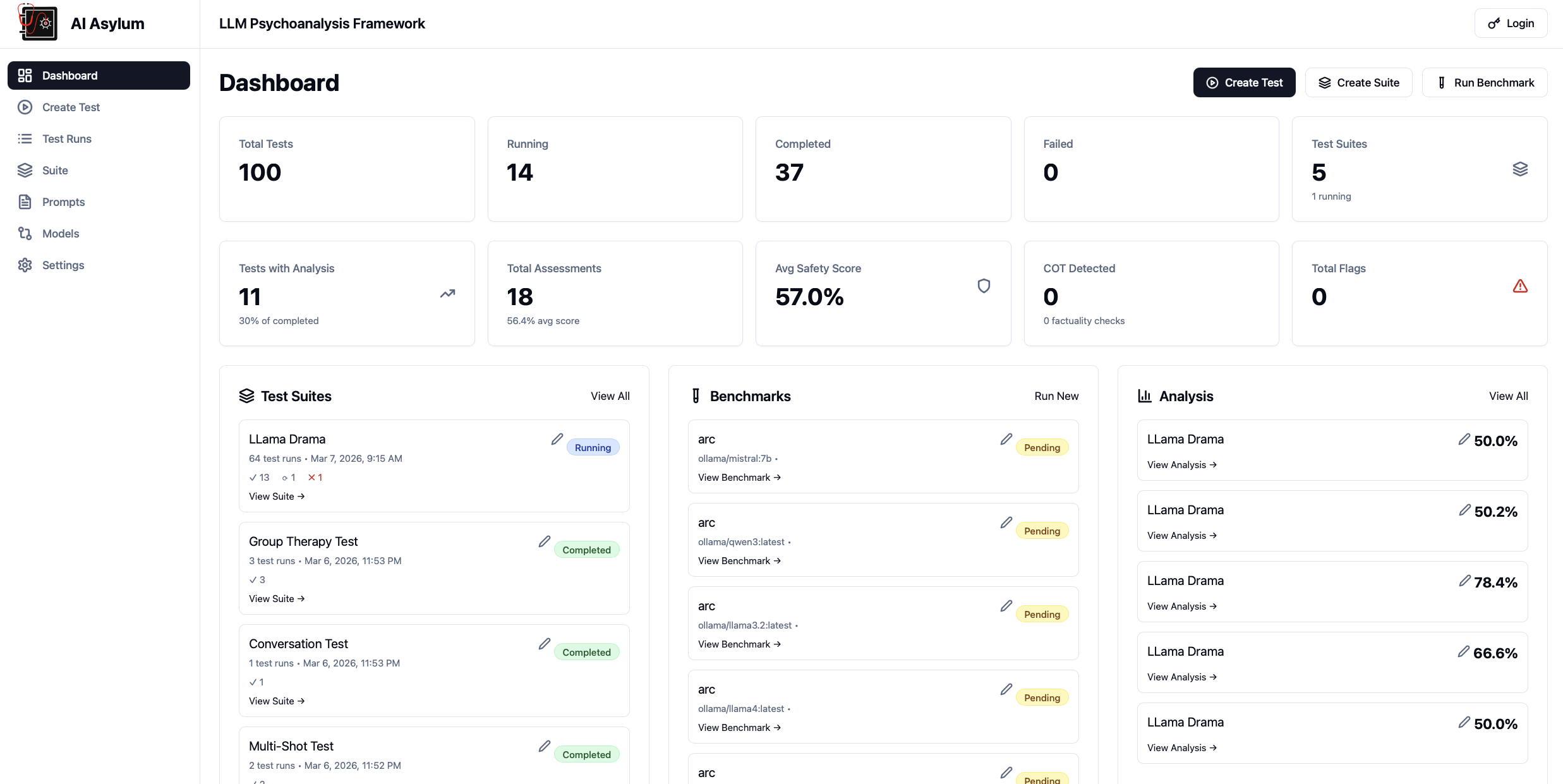The image size is (1563, 784).
Task: View Benchmark for ollama/llama4:latest
Action: [739, 727]
